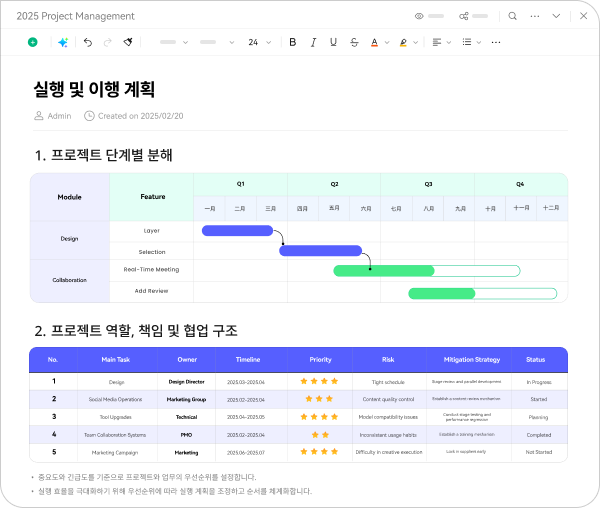Expand the font color dropdown arrow
The height and width of the screenshot is (508, 600).
(387, 42)
